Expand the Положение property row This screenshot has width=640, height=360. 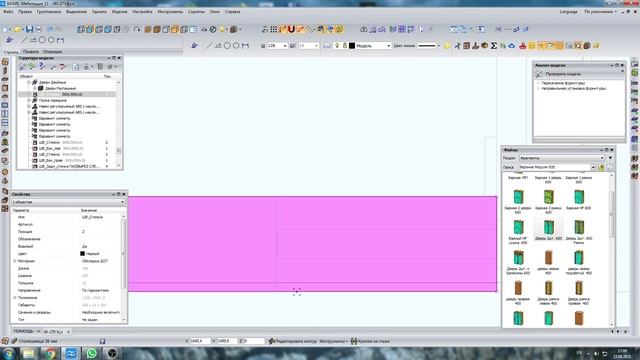click(15, 298)
